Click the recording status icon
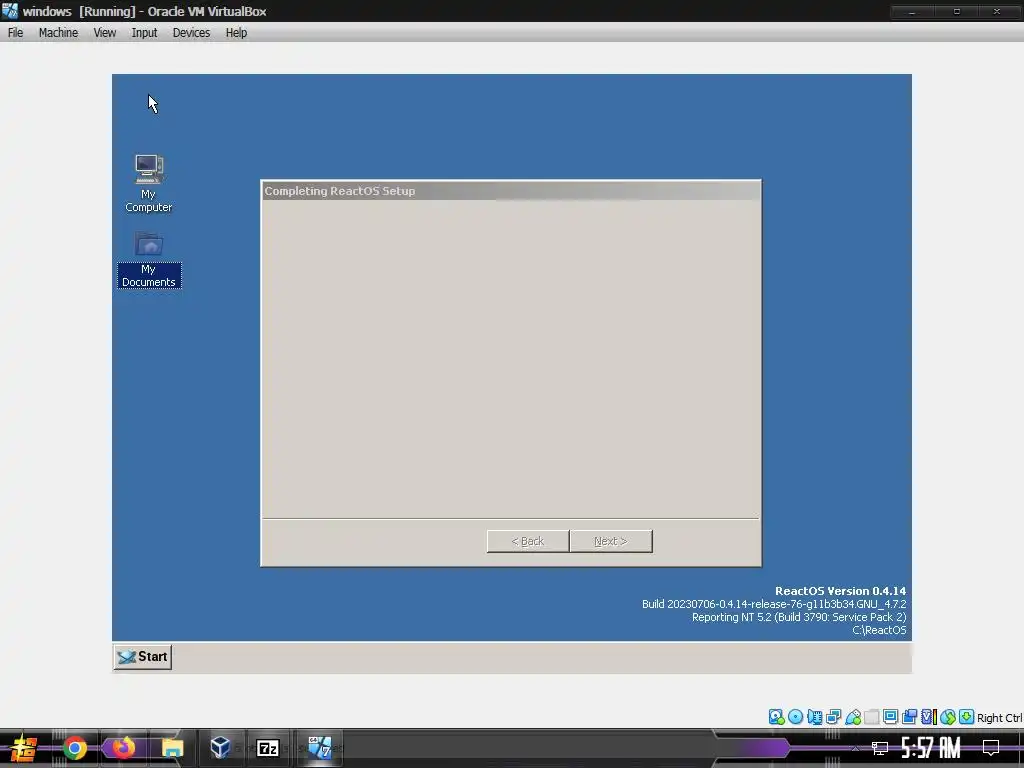Image resolution: width=1024 pixels, height=768 pixels. point(909,717)
